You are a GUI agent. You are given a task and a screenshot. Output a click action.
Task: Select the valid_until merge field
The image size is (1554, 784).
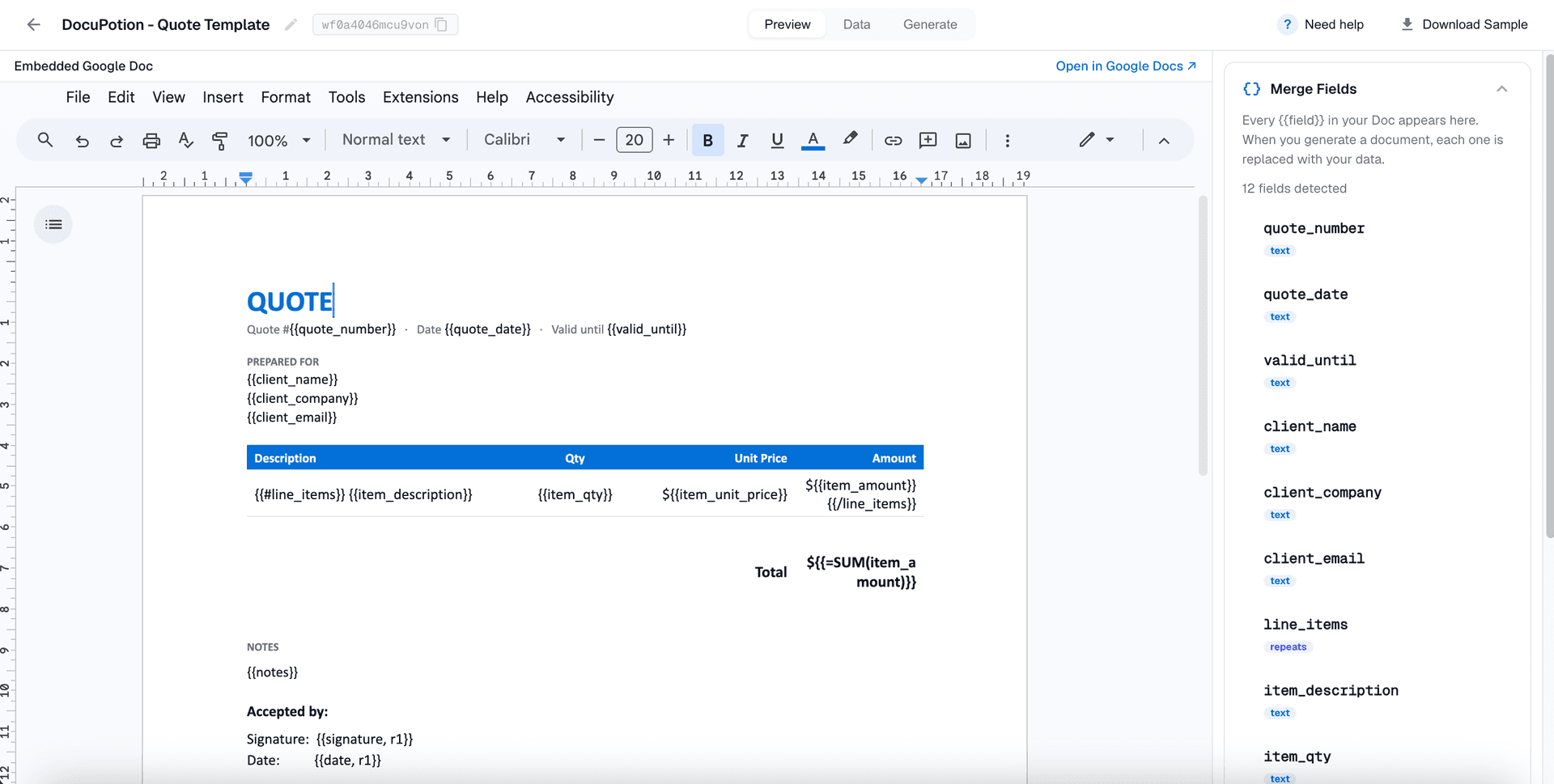pos(1310,360)
